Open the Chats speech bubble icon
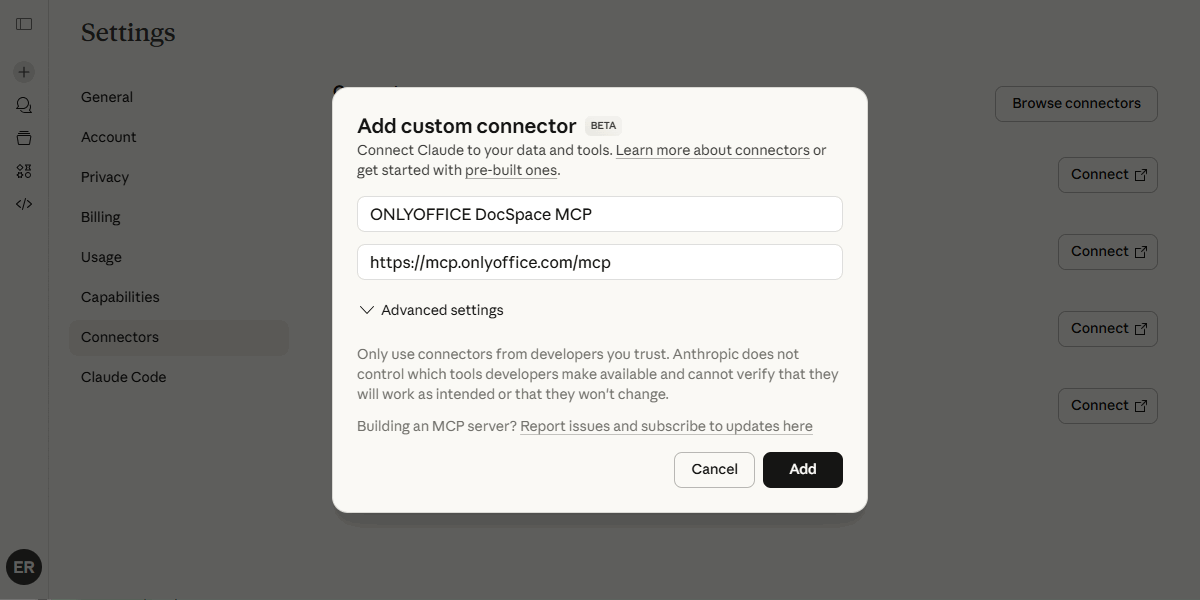This screenshot has width=1200, height=600. (23, 104)
